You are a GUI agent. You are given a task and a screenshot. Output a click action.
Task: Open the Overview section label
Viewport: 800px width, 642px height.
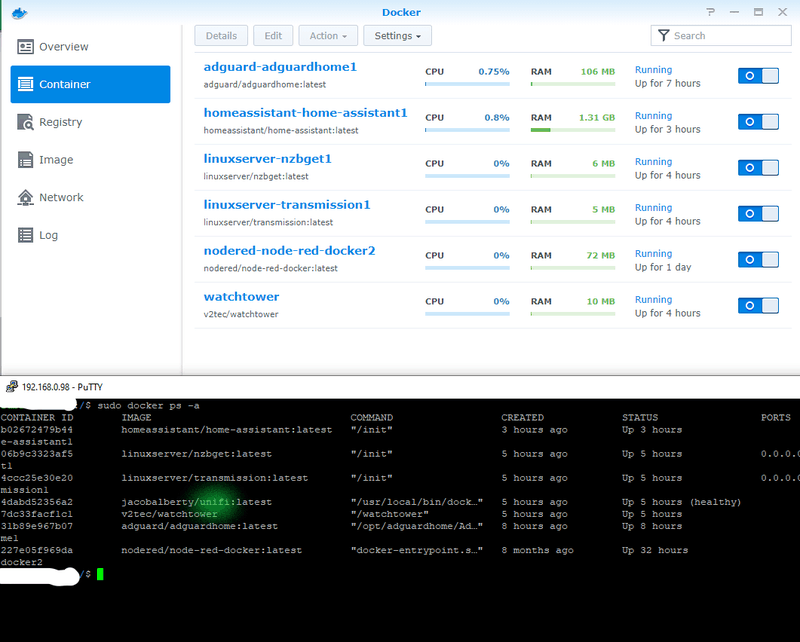[x=64, y=47]
